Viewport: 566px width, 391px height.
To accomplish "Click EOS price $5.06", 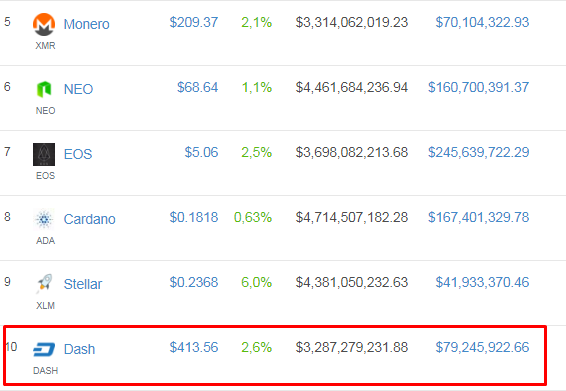I will point(201,152).
